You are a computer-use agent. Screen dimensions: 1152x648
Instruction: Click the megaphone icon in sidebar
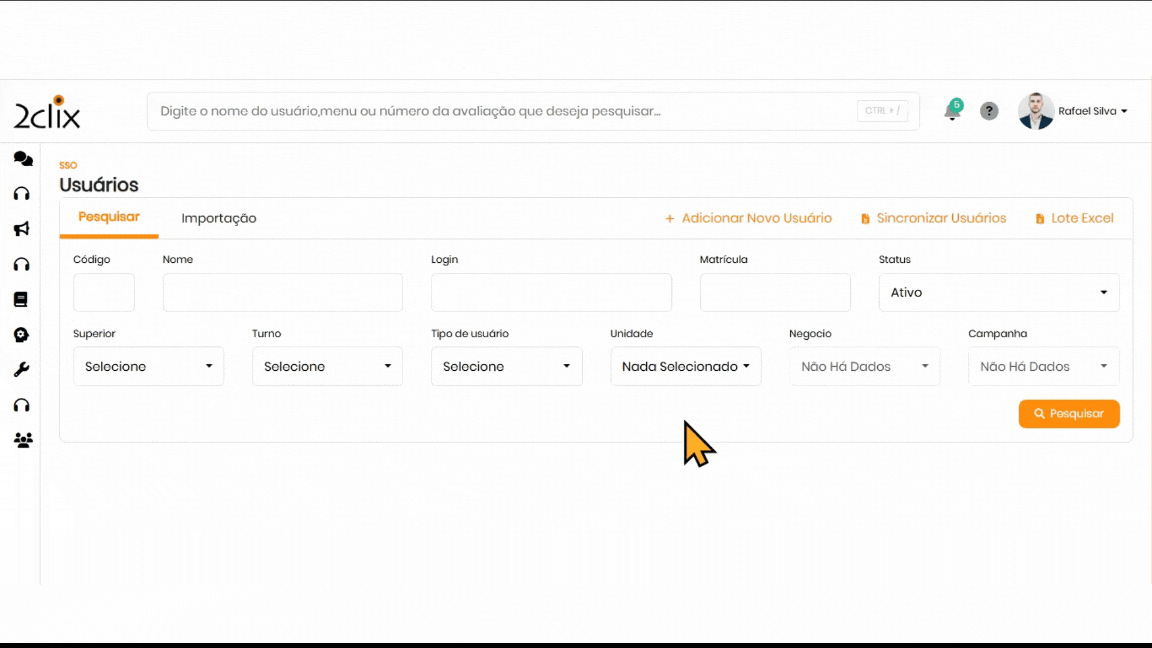pos(21,229)
